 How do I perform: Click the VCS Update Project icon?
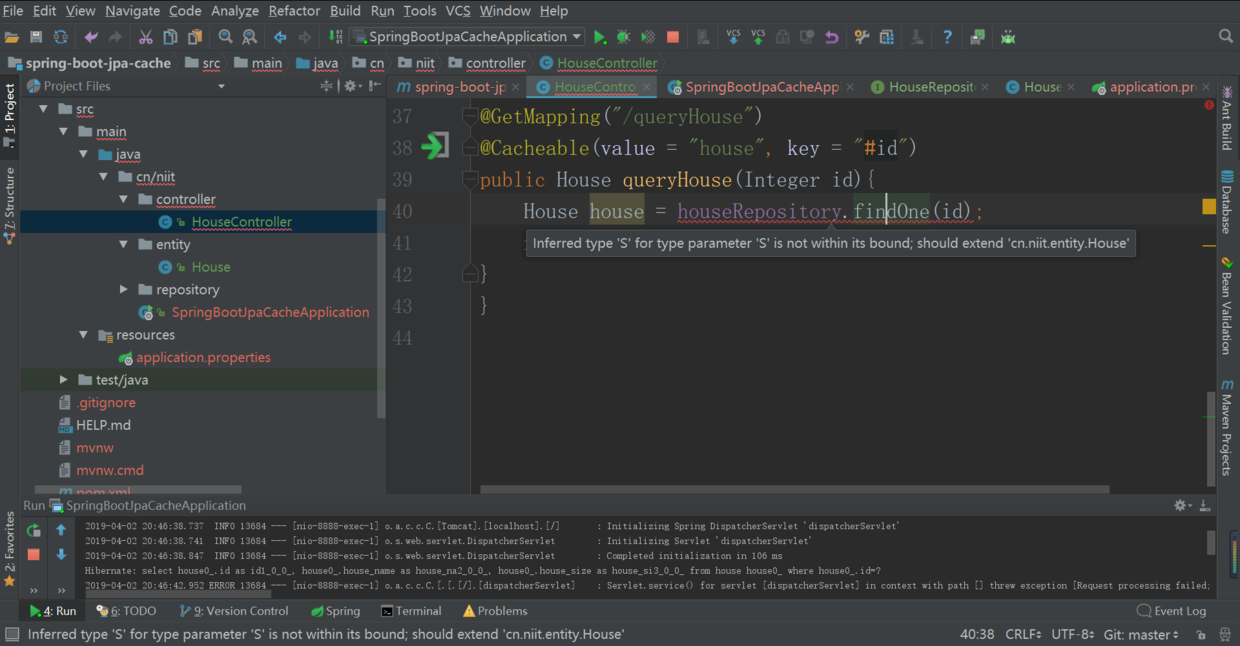click(733, 37)
